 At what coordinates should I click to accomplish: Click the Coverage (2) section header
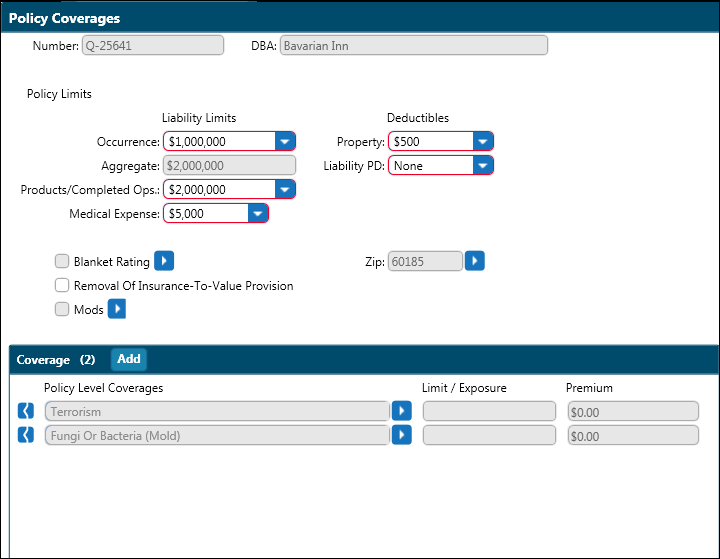point(55,359)
